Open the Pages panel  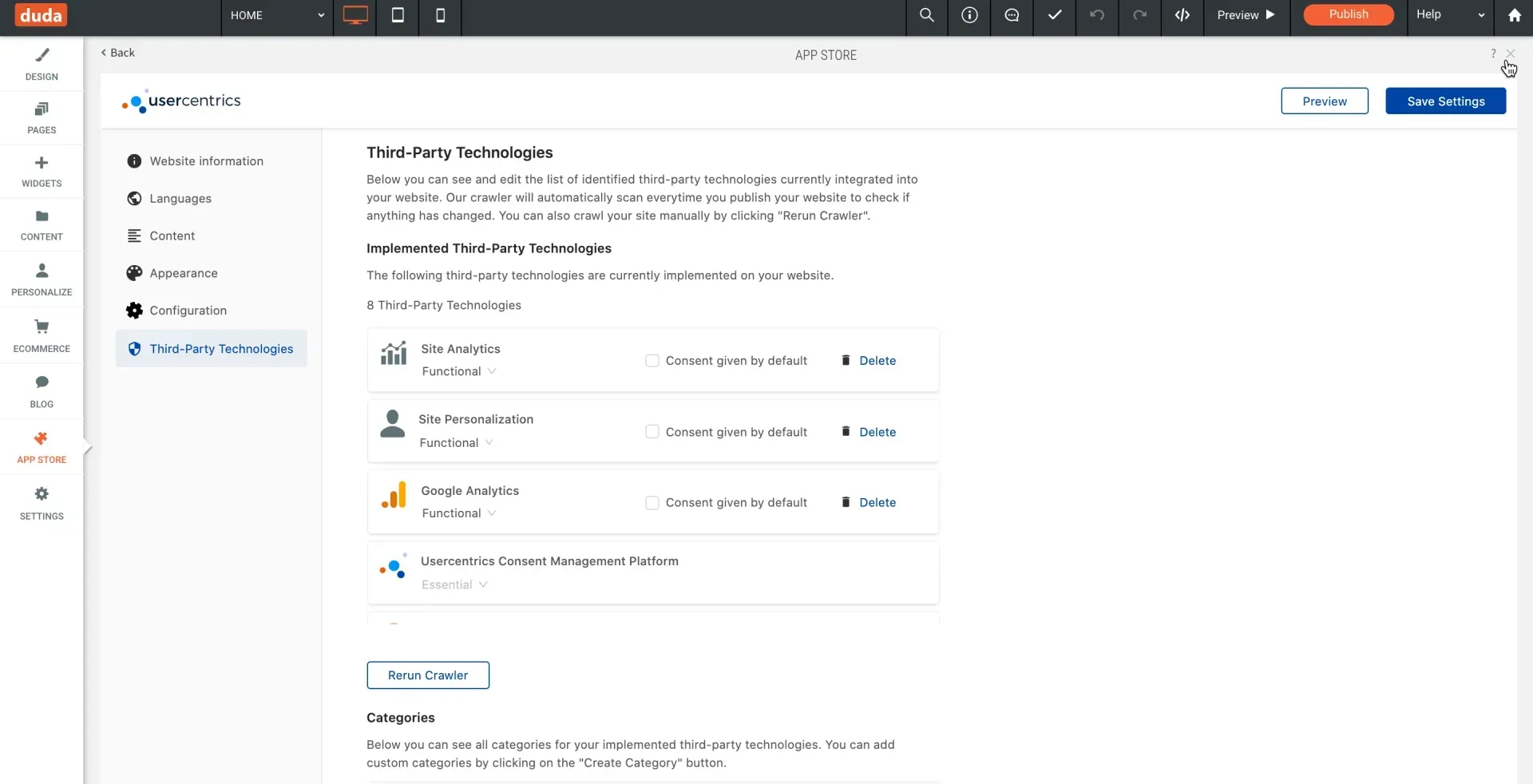[42, 117]
